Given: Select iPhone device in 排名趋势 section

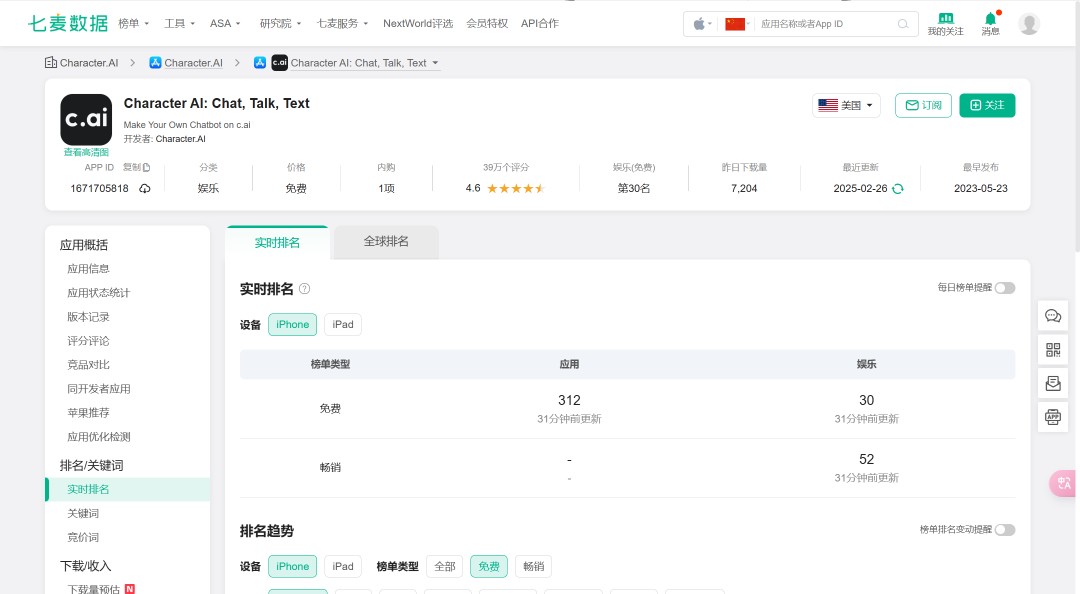Looking at the screenshot, I should (293, 566).
